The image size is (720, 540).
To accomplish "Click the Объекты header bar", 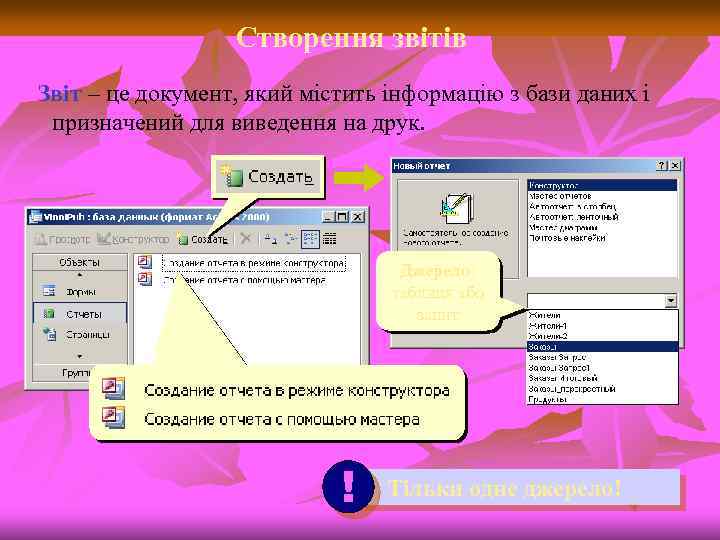I will 80,262.
